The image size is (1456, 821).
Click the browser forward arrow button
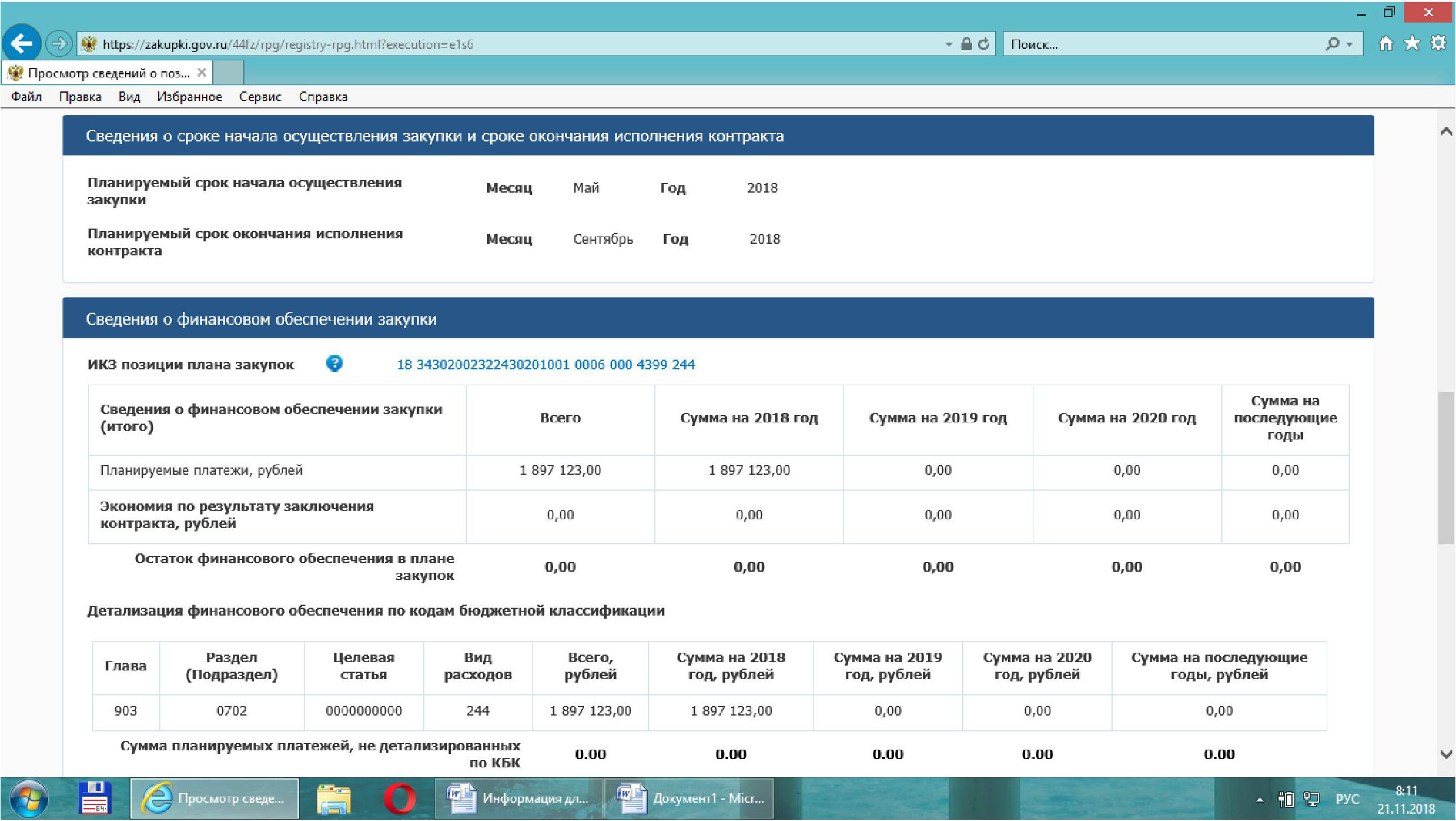click(x=59, y=44)
